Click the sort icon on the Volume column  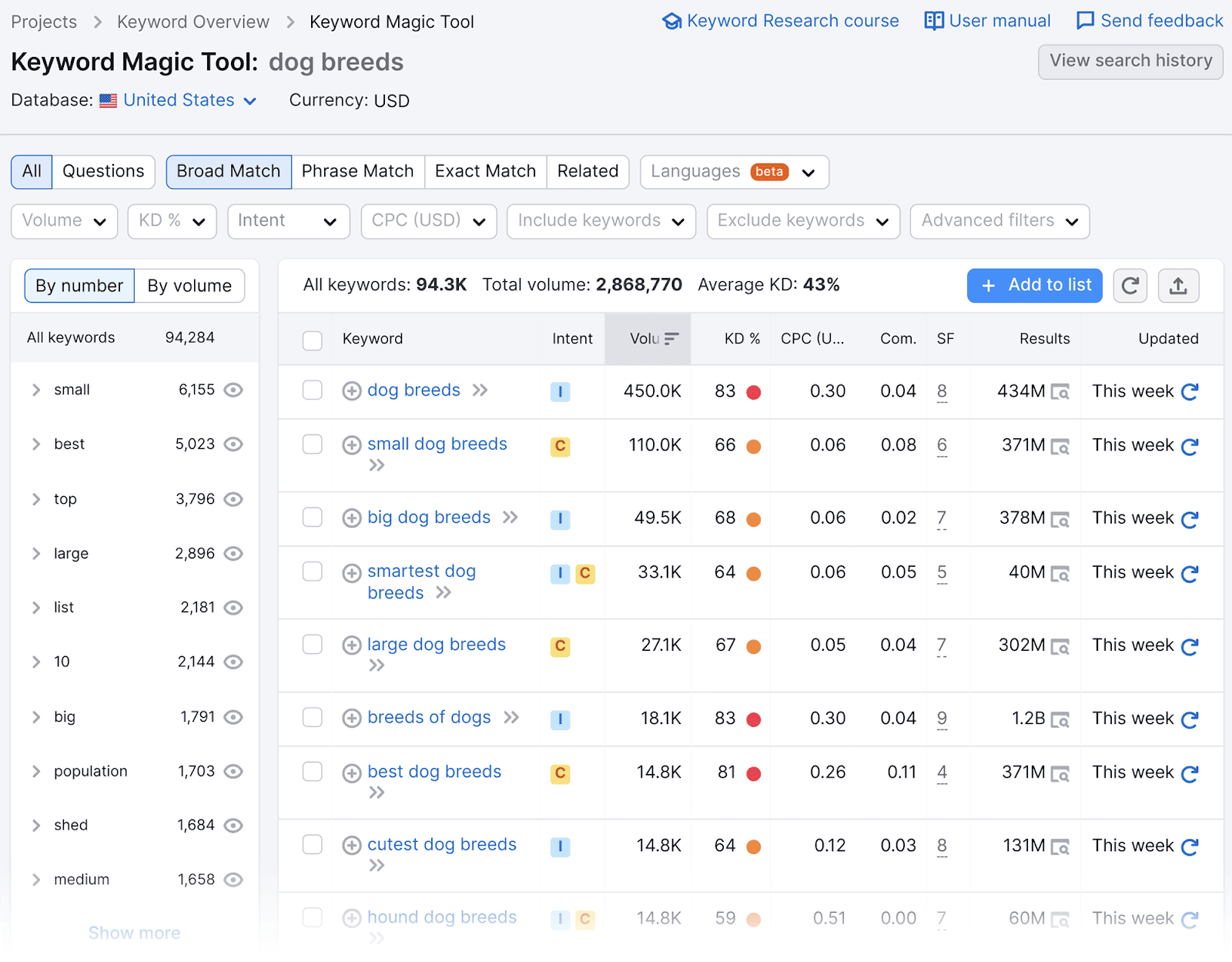(671, 338)
